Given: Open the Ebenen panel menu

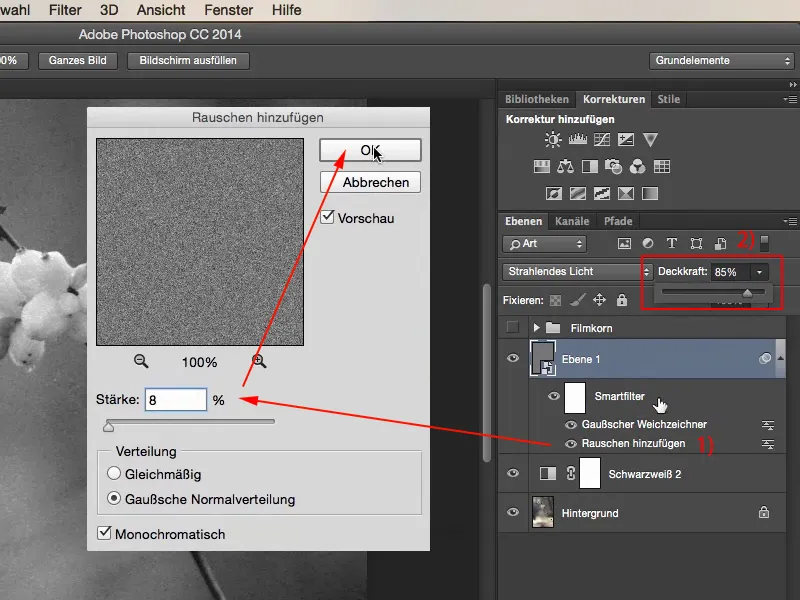Looking at the screenshot, I should [790, 221].
